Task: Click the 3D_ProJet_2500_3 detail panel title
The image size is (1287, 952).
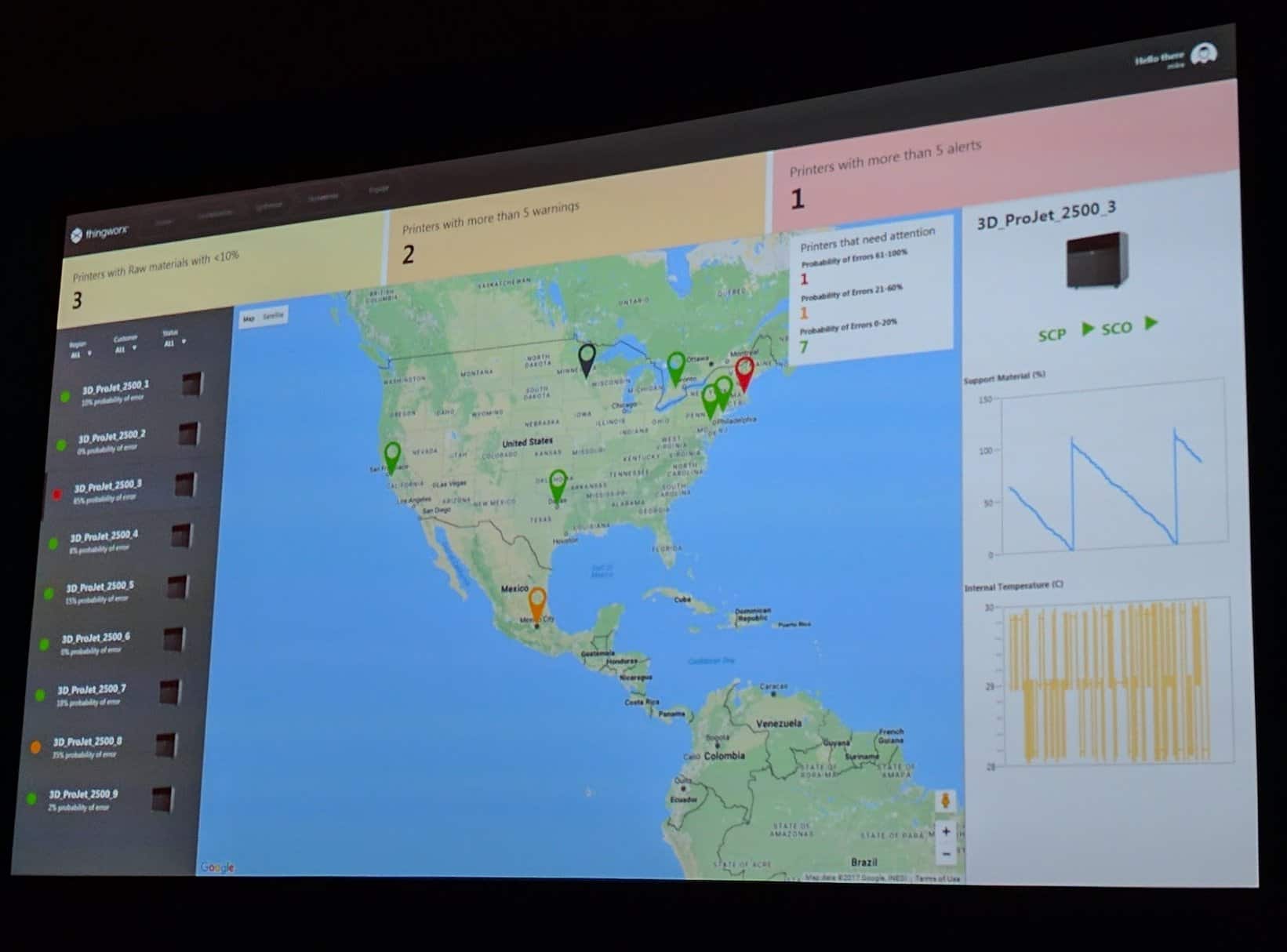Action: [x=1045, y=214]
